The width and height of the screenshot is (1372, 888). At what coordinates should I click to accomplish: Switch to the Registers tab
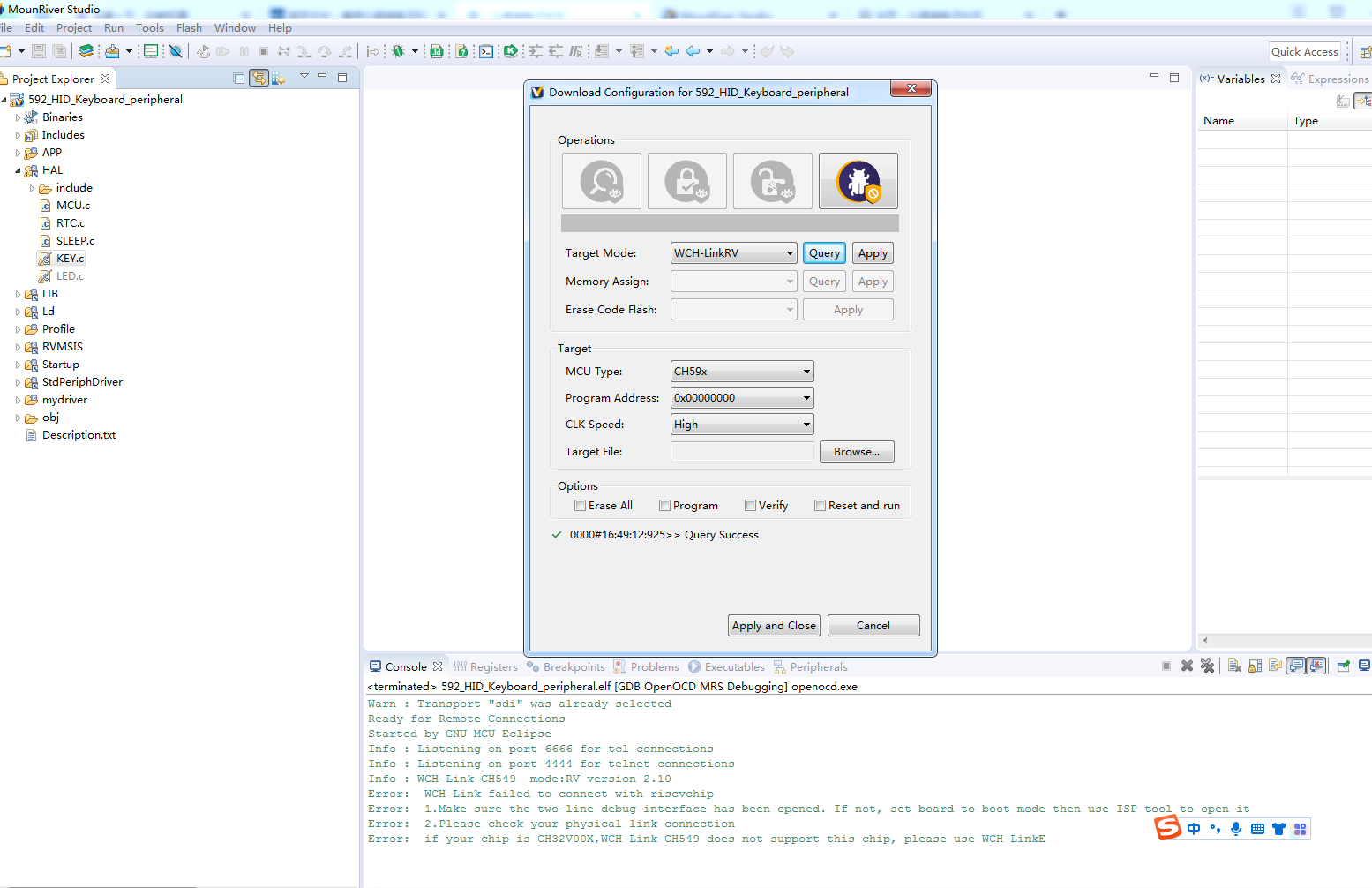485,666
